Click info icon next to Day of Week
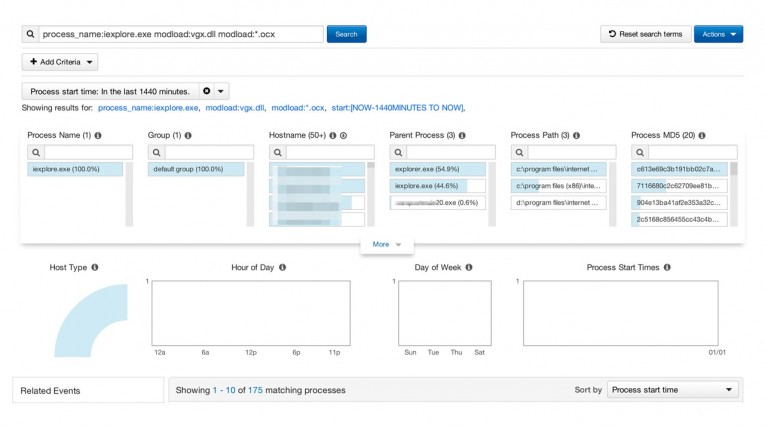 (x=468, y=268)
